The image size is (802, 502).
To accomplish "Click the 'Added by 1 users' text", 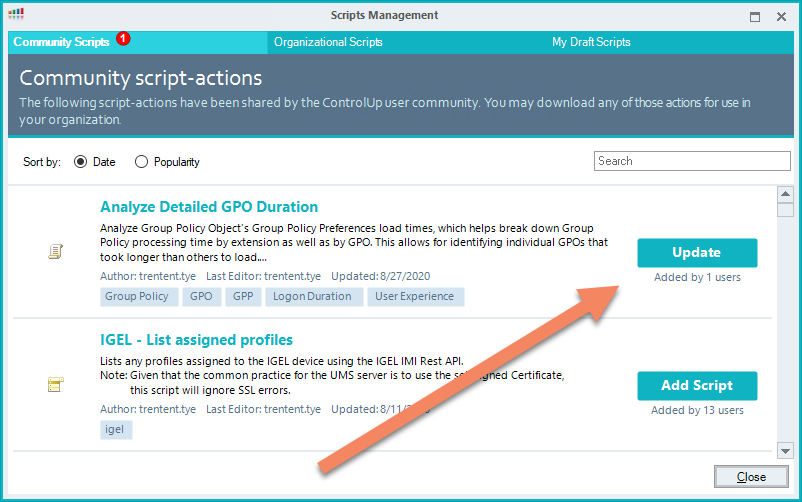I will point(697,277).
